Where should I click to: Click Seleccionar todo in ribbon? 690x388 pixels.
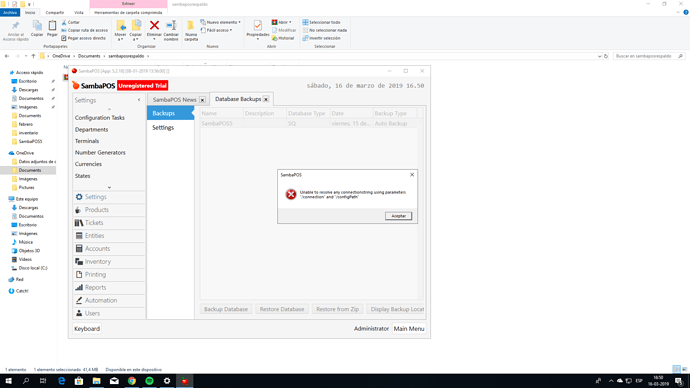[321, 22]
